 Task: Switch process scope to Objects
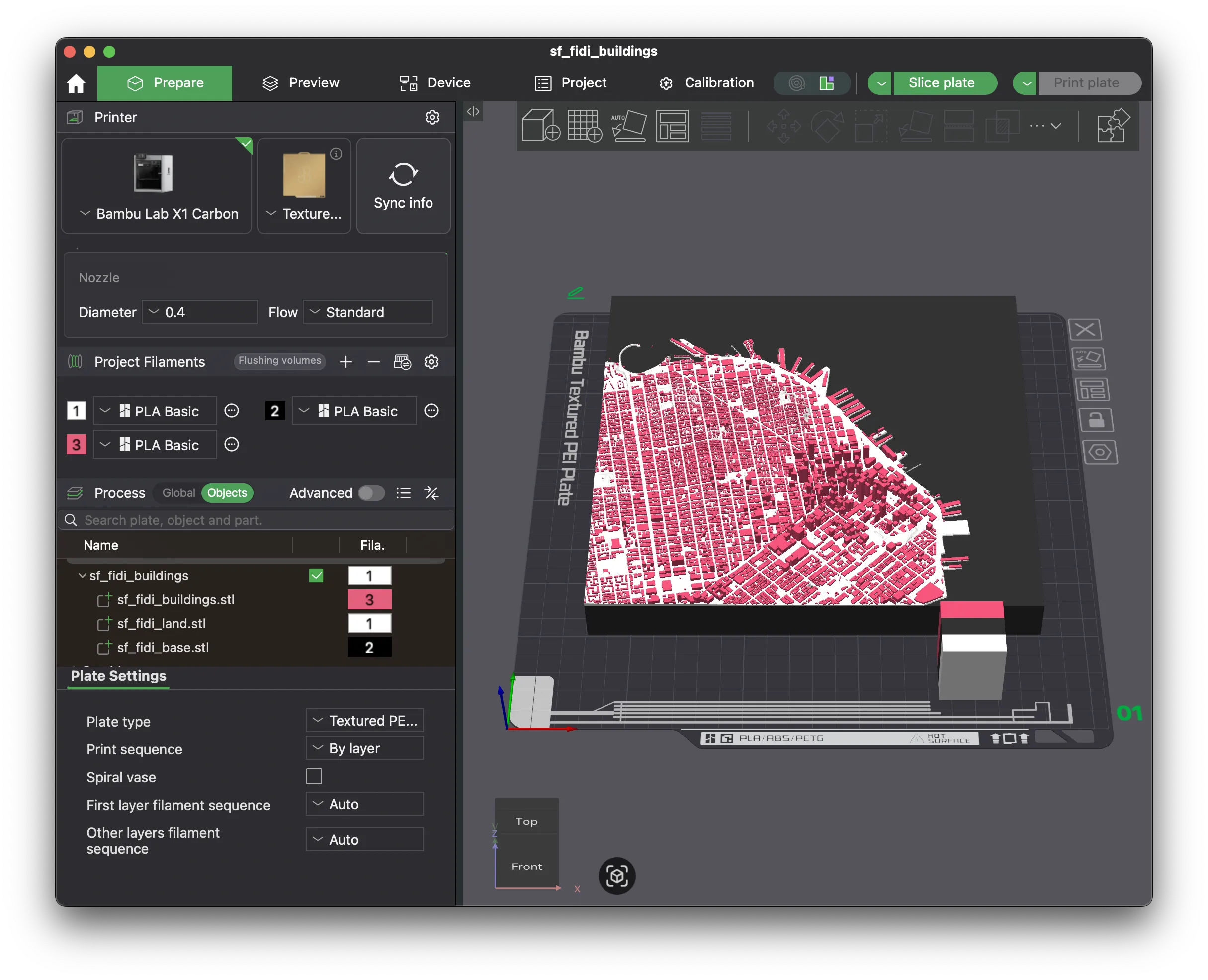pos(227,493)
